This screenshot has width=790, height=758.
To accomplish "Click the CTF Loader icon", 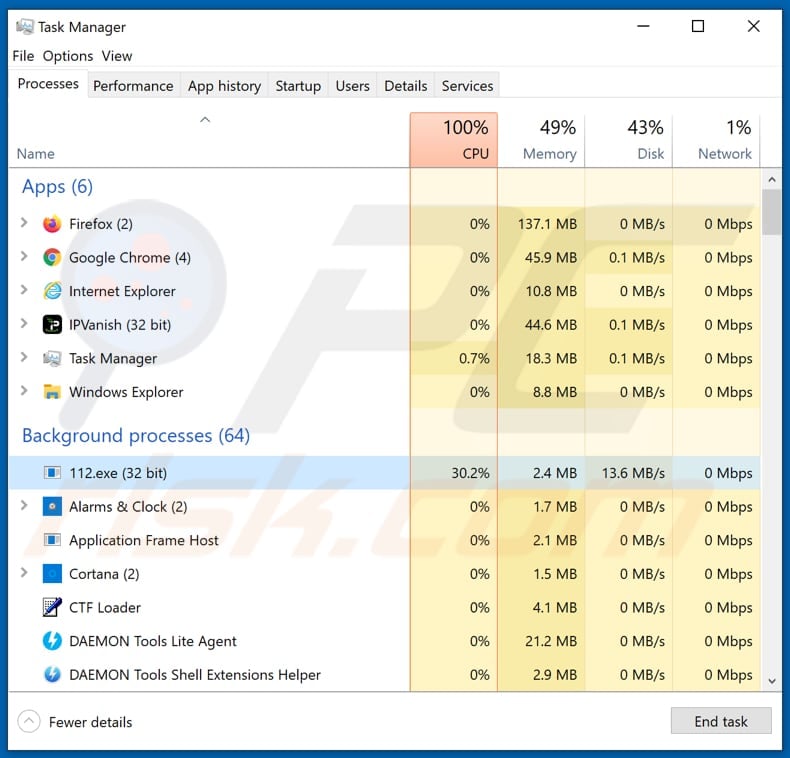I will point(52,607).
